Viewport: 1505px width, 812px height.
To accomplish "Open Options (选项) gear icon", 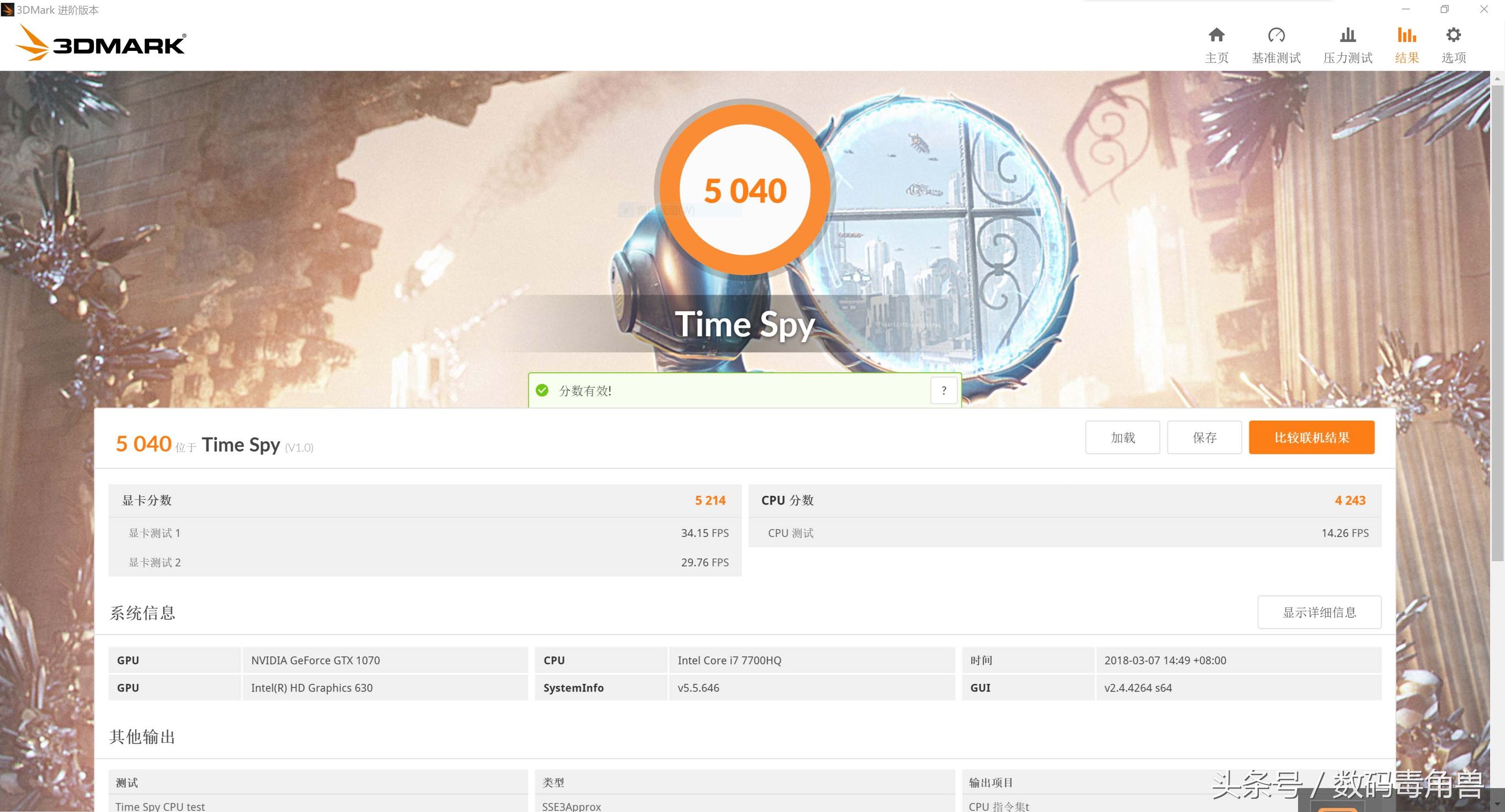I will click(x=1453, y=35).
